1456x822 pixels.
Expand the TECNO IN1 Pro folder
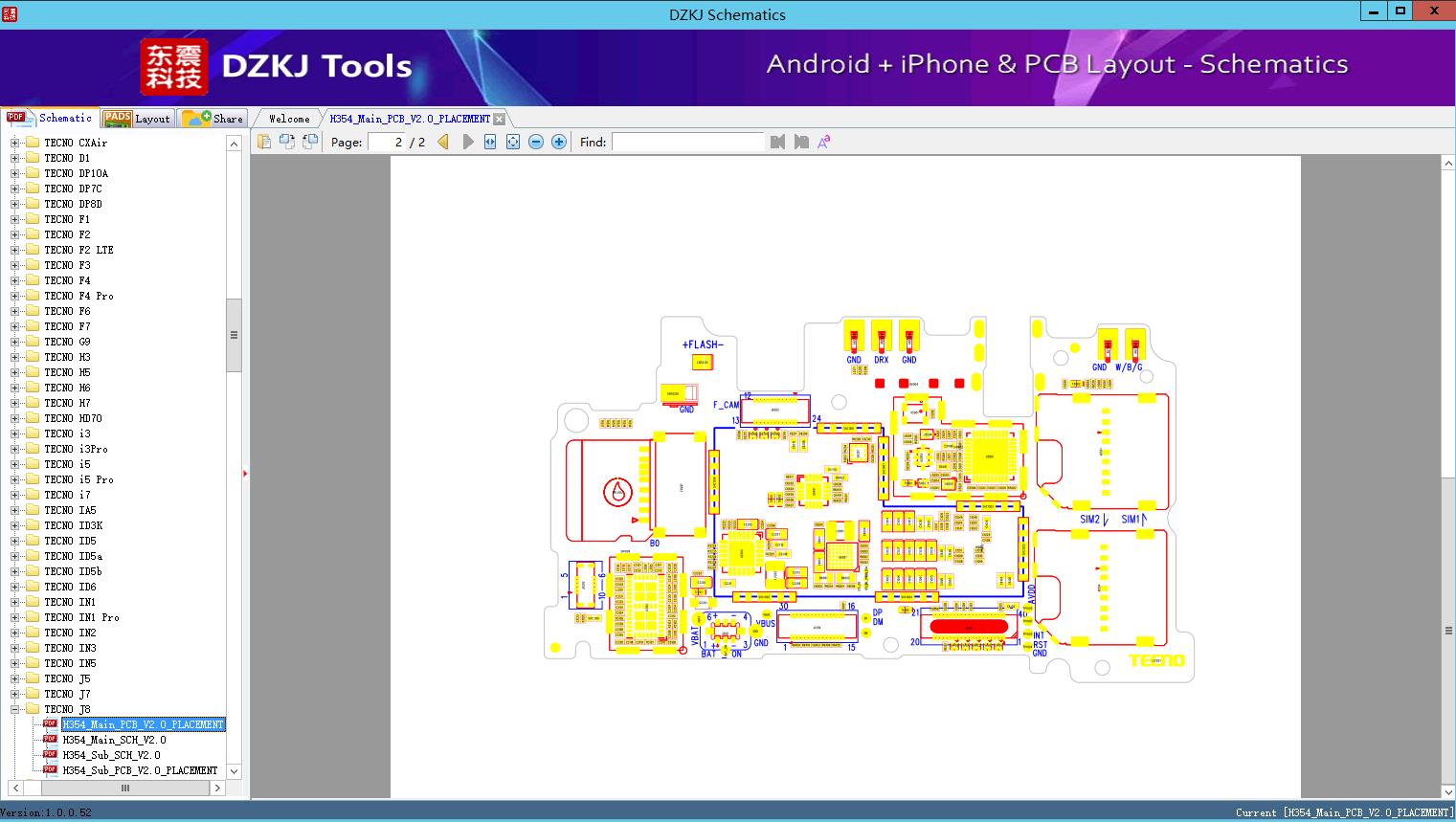click(14, 617)
